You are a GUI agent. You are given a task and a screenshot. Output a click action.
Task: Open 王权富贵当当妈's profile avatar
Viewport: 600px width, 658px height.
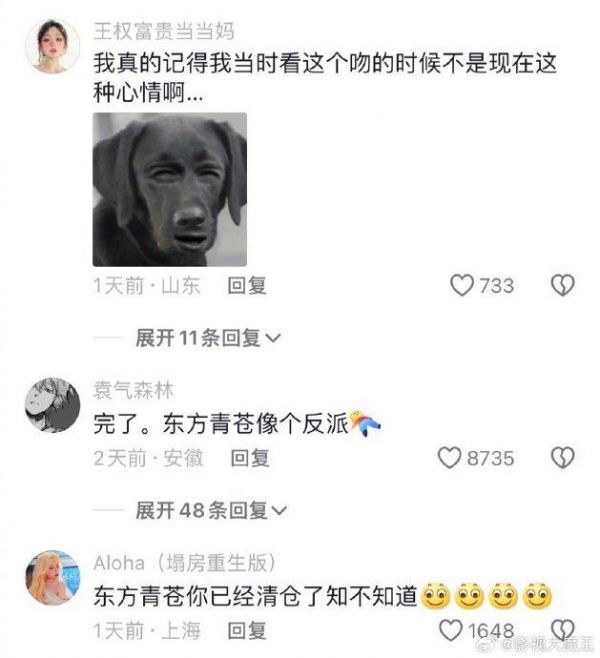pos(53,46)
